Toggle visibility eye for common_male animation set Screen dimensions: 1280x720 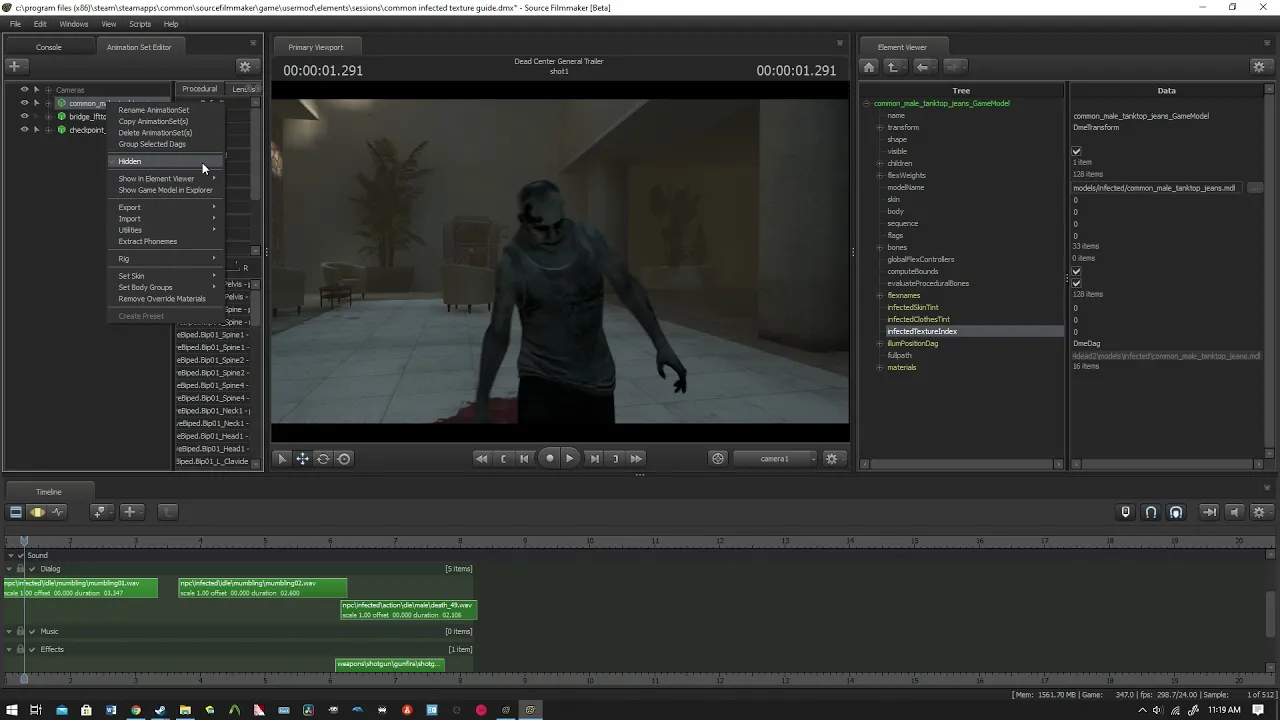25,103
